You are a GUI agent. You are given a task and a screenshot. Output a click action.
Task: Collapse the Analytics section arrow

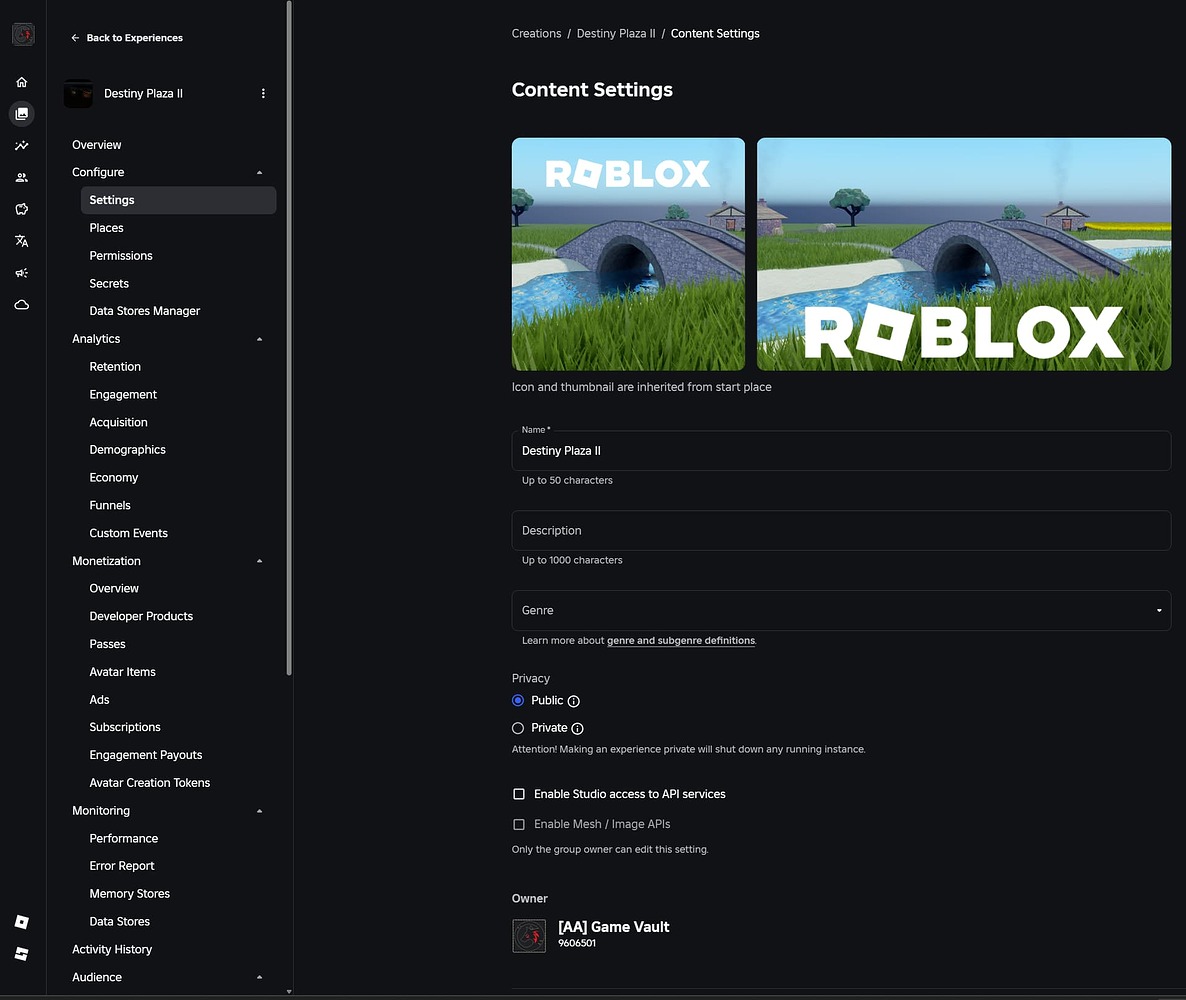tap(259, 339)
